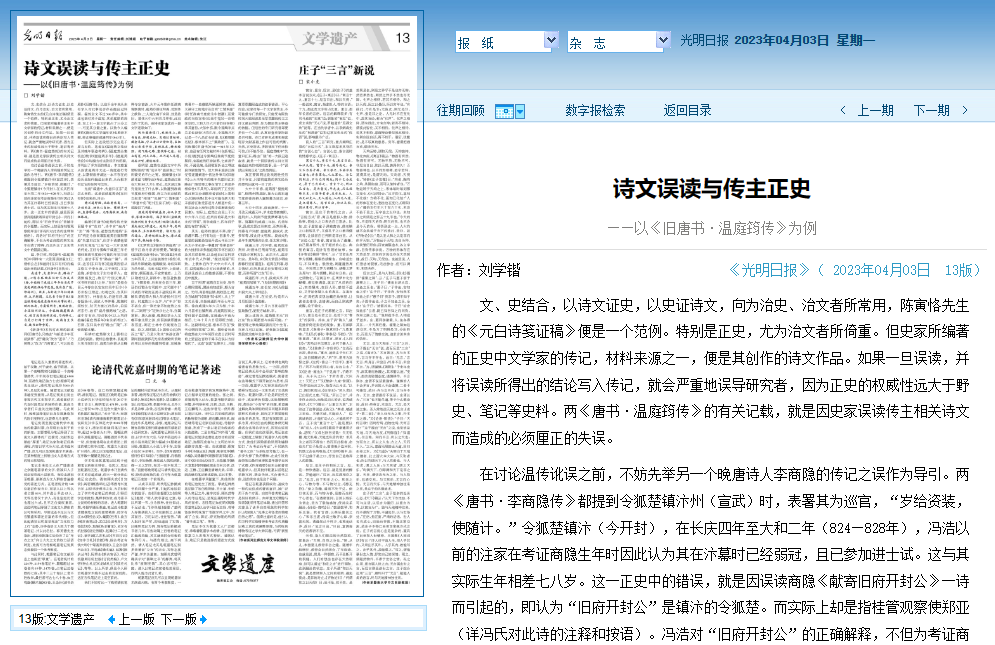Click the right chevron after 下一期
The height and width of the screenshot is (645, 995).
coord(965,110)
